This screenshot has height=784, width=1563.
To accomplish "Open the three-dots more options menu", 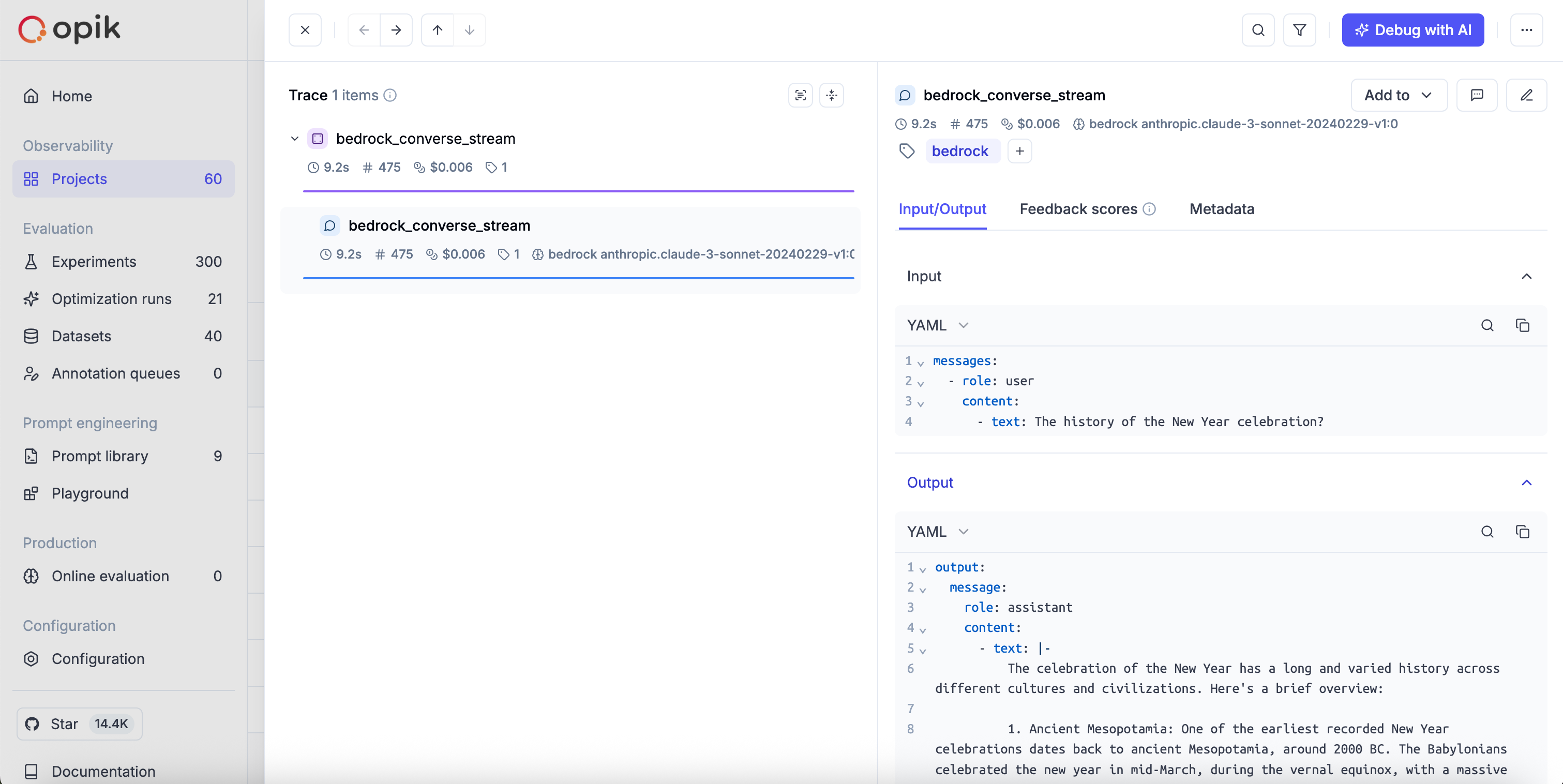I will pyautogui.click(x=1526, y=29).
